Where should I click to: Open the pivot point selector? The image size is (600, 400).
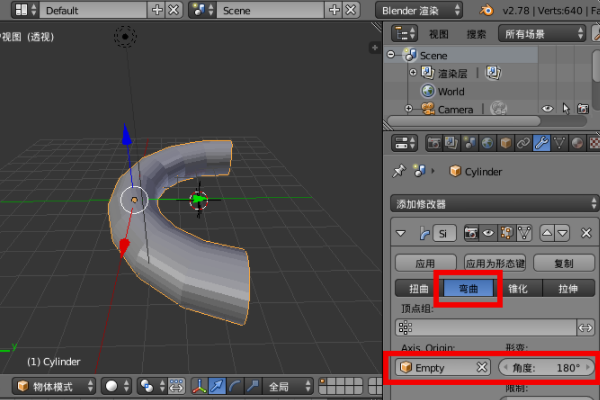152,386
